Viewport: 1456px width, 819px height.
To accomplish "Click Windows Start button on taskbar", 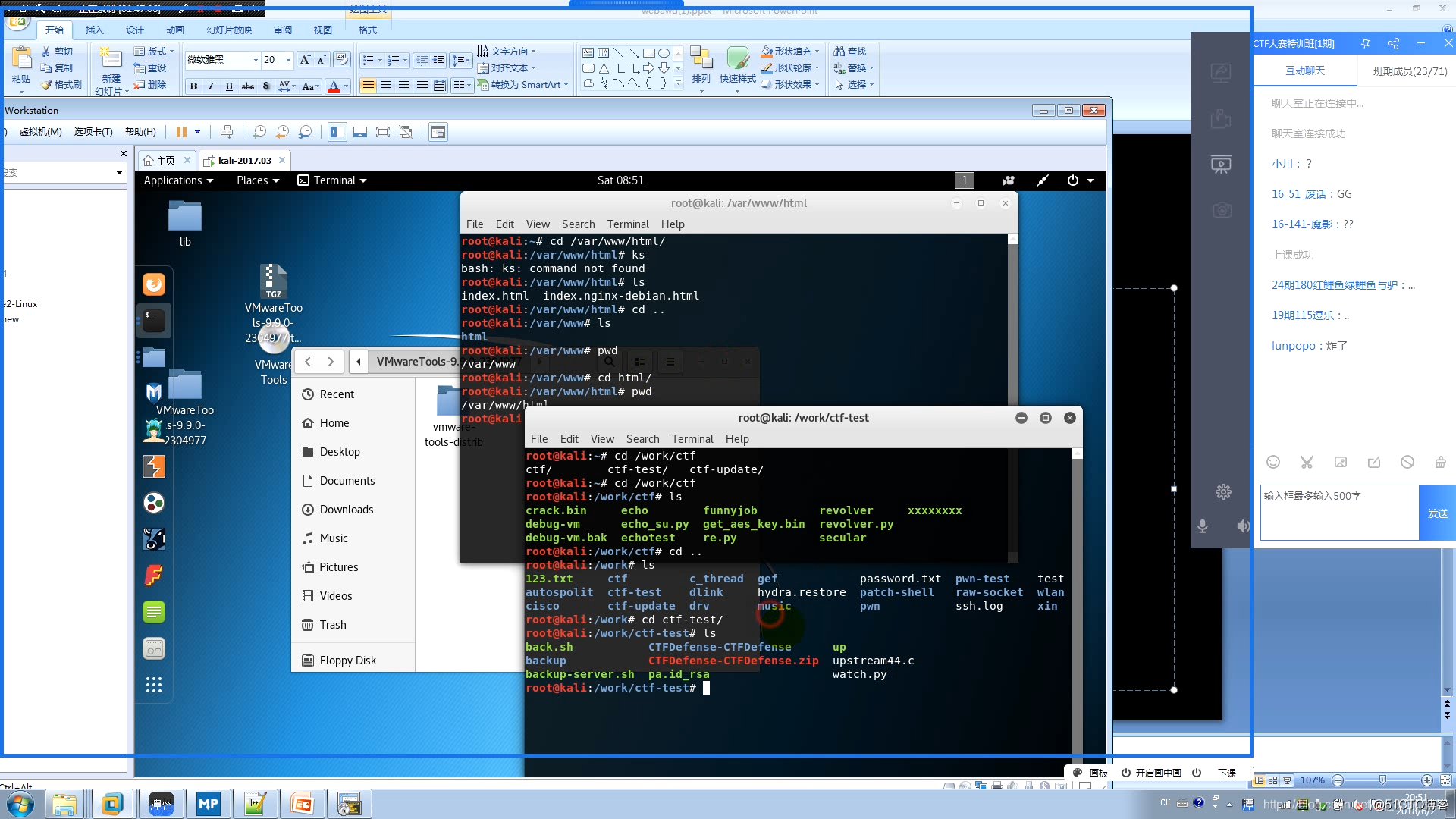I will point(20,804).
